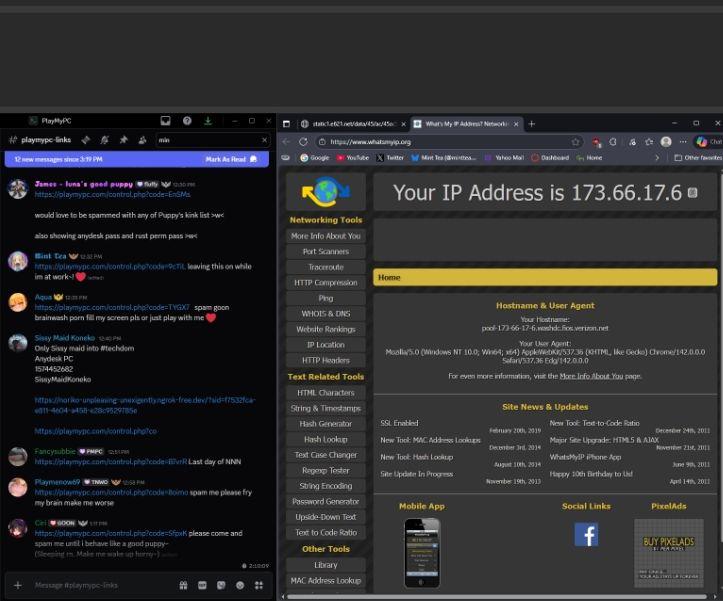This screenshot has height=601, width=723.
Task: Click the Facebook icon under Social Links
Action: coord(586,535)
